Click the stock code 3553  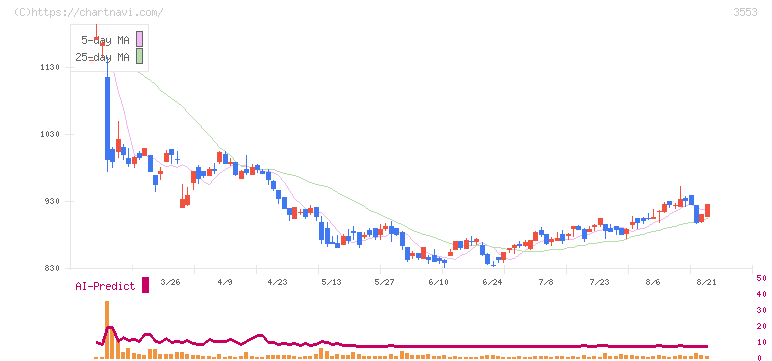coord(745,12)
